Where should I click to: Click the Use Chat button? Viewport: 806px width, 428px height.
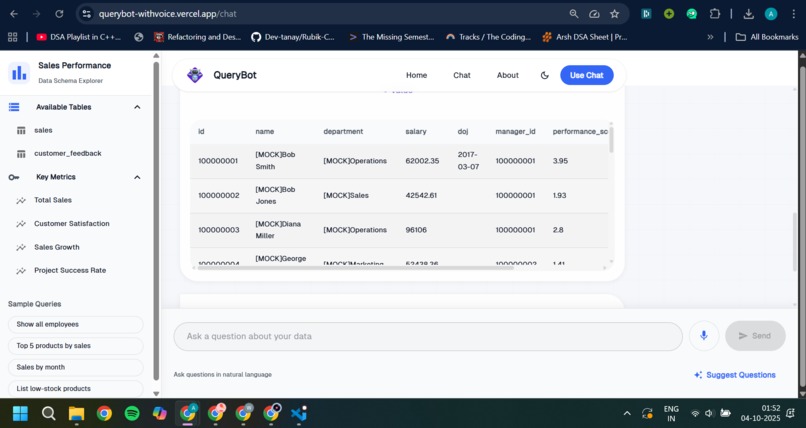pos(587,75)
